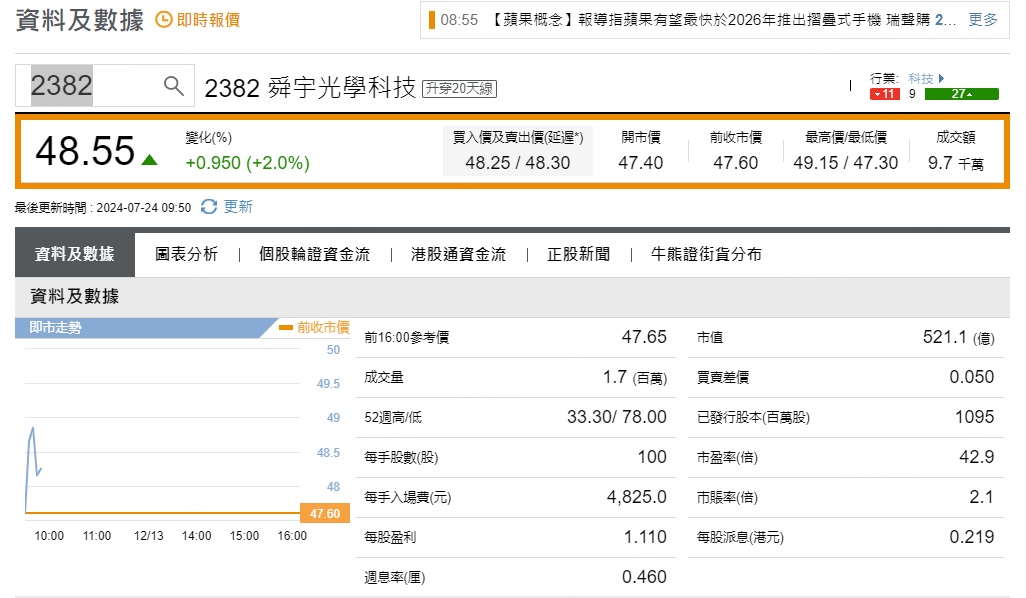
Task: Click 前收市價 value 47.60 in the quote bar
Action: pyautogui.click(x=735, y=163)
